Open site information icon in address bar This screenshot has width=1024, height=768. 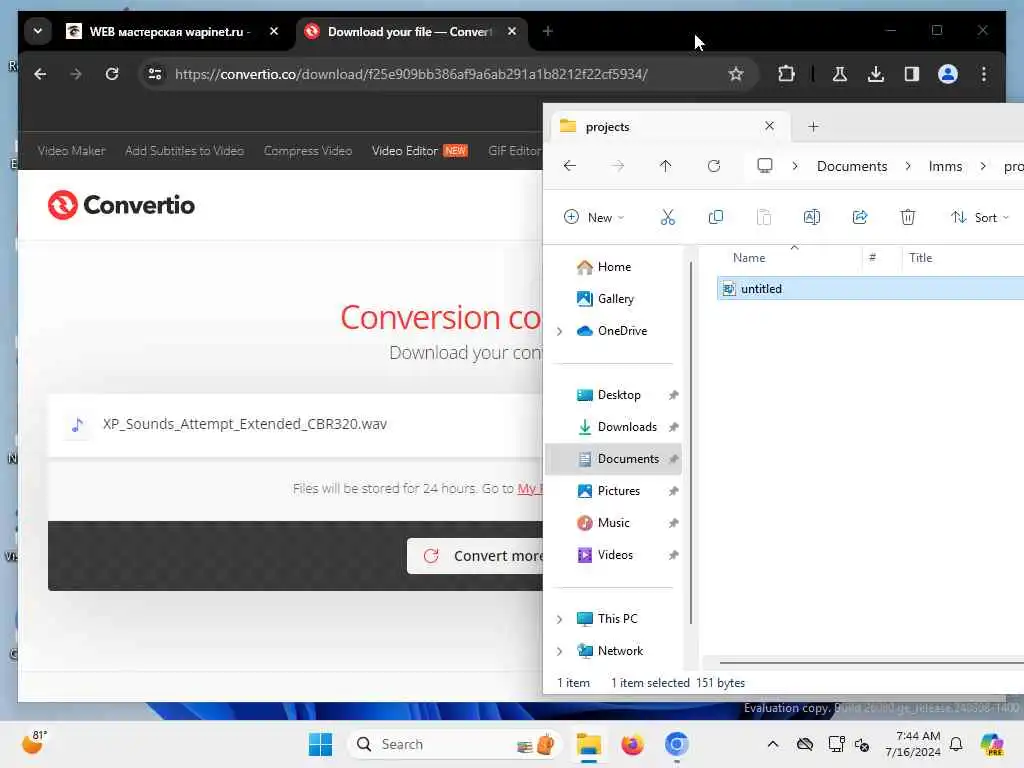coord(155,74)
